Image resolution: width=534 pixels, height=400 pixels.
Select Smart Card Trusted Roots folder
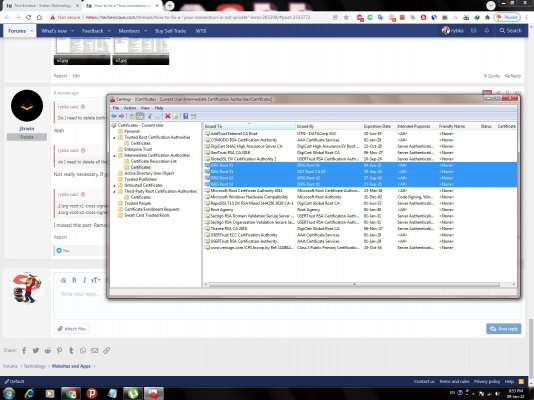coord(146,215)
